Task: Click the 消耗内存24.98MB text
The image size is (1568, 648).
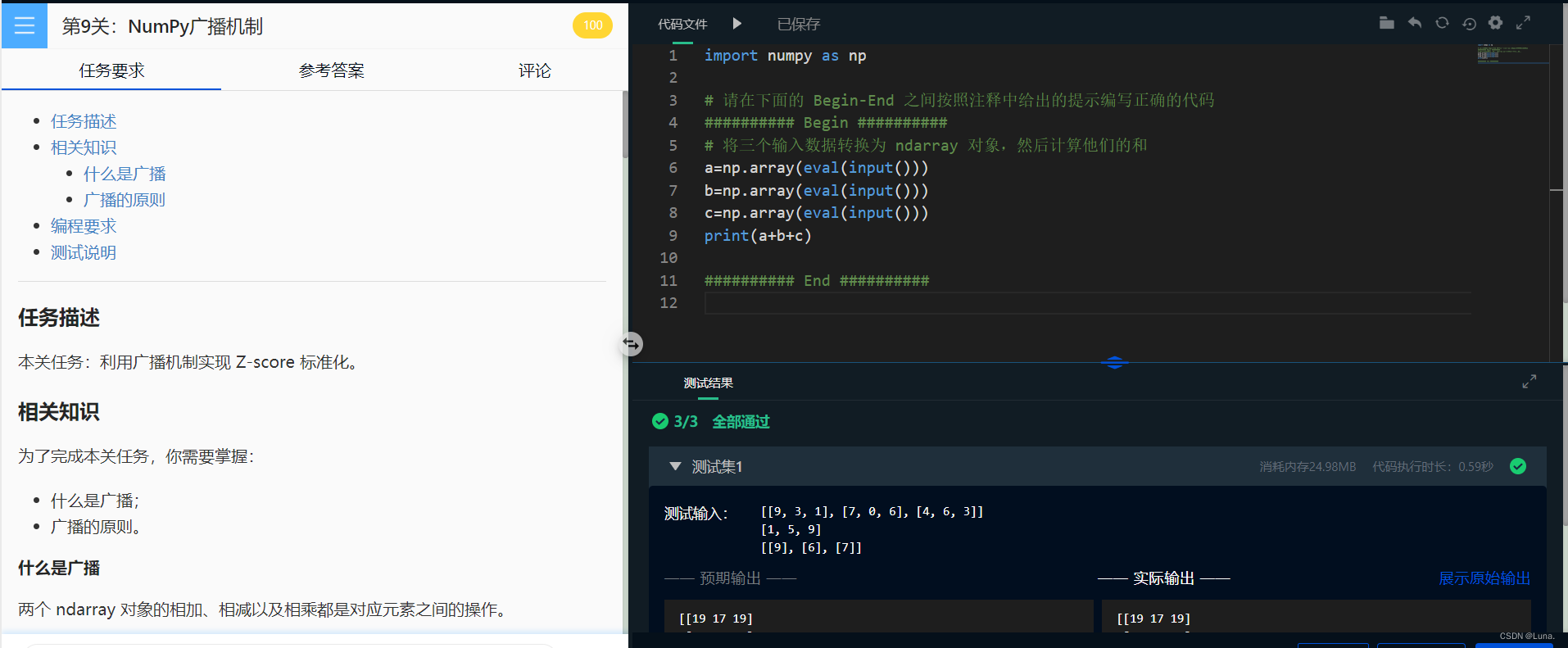Action: [1307, 467]
